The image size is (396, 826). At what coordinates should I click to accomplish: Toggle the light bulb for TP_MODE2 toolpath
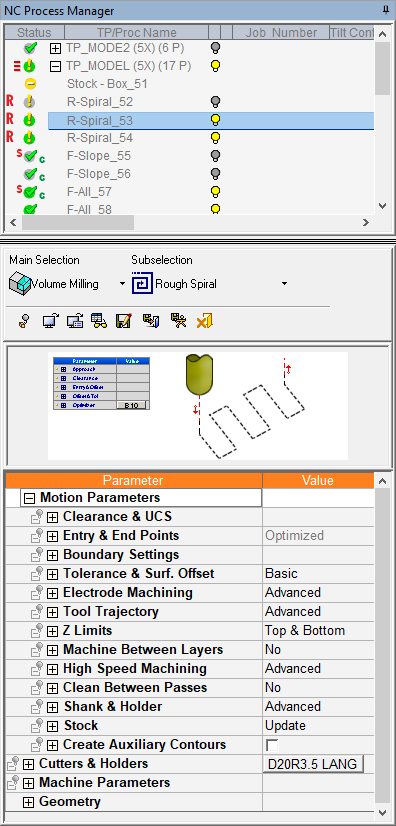tap(215, 48)
